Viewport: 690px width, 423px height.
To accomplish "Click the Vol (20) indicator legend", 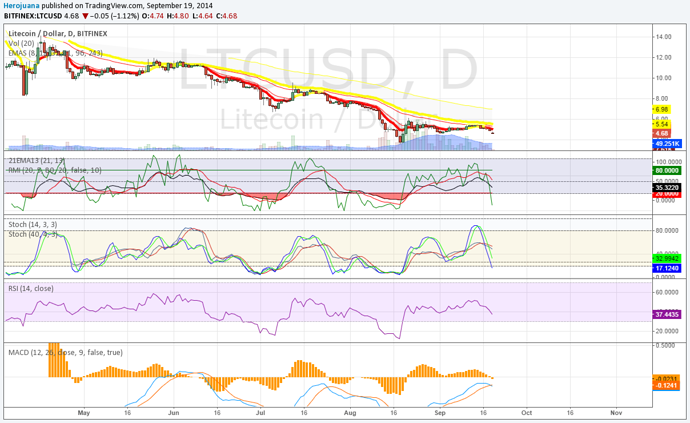I will click(21, 43).
